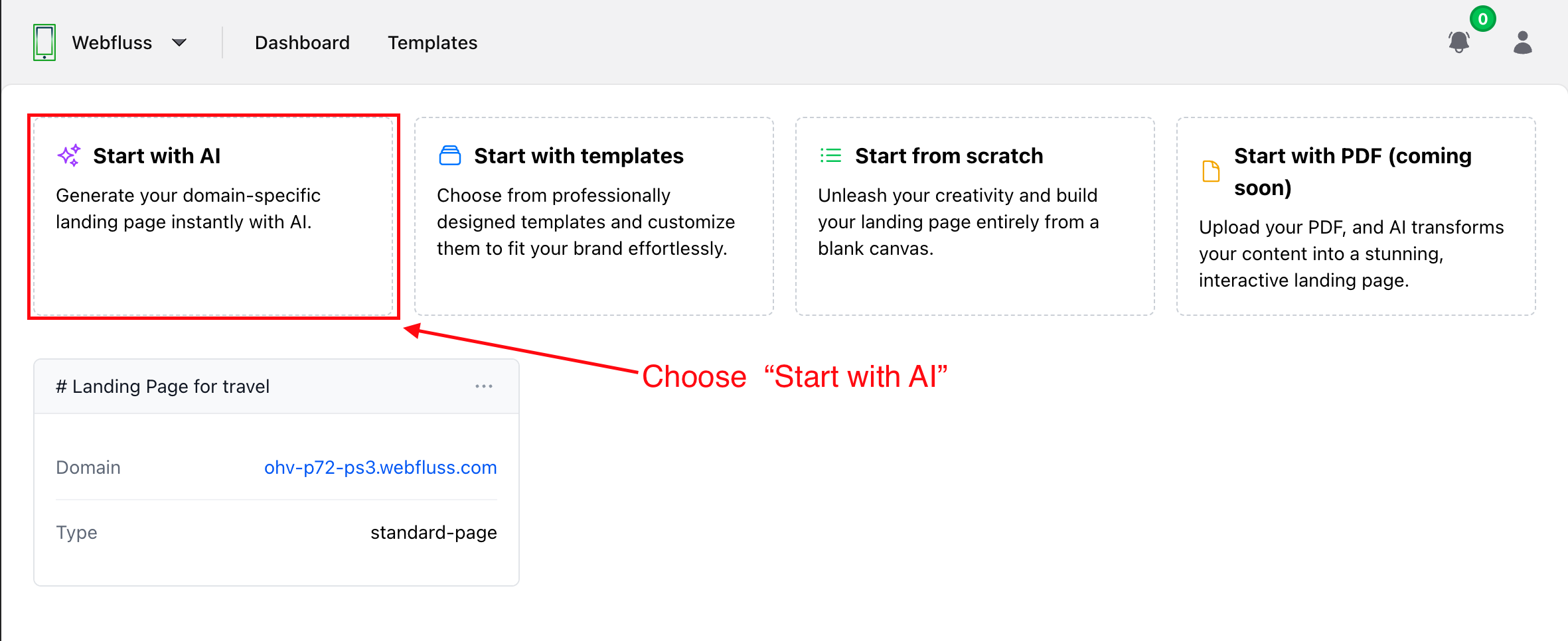Click the green notification count badge
The image size is (1568, 641).
[1482, 19]
